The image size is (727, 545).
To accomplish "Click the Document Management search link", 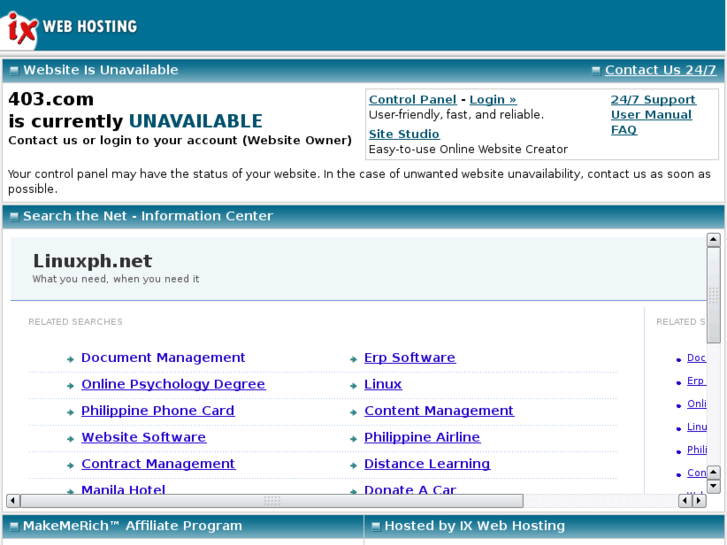I will 163,358.
